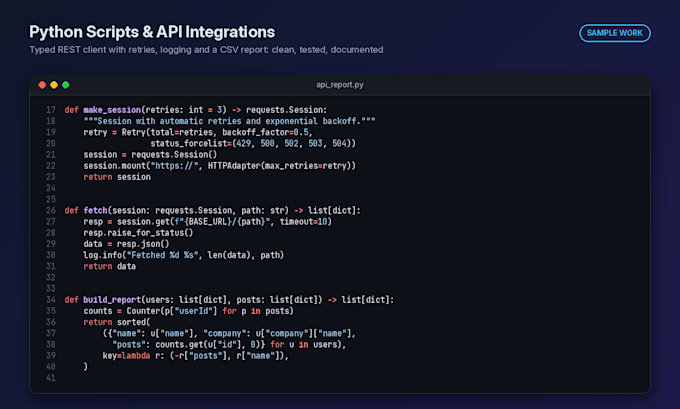The height and width of the screenshot is (409, 680).
Task: Click line number 26
Action: [x=51, y=210]
